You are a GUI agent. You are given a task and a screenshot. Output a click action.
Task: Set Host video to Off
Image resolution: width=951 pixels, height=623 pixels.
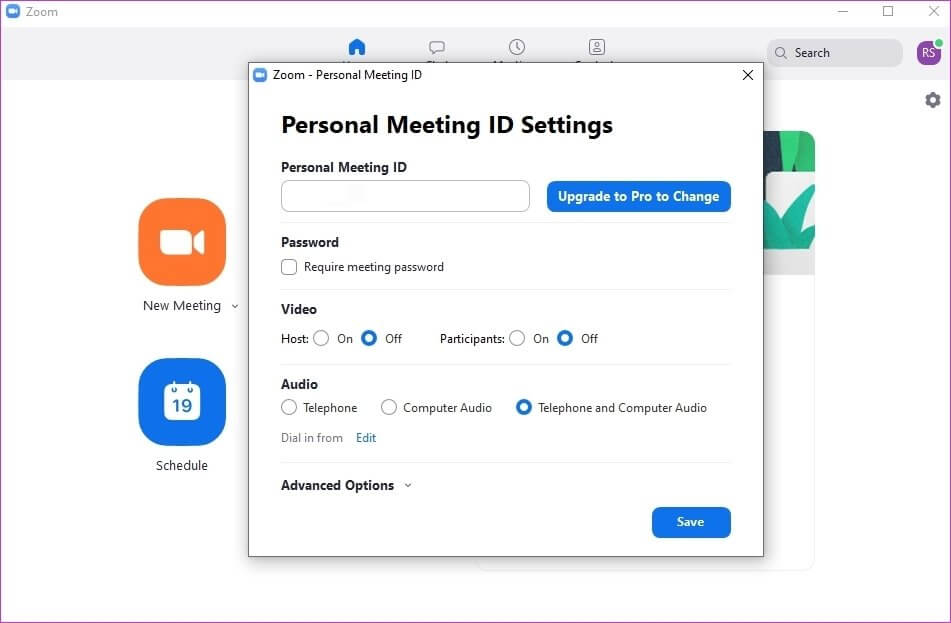point(369,338)
